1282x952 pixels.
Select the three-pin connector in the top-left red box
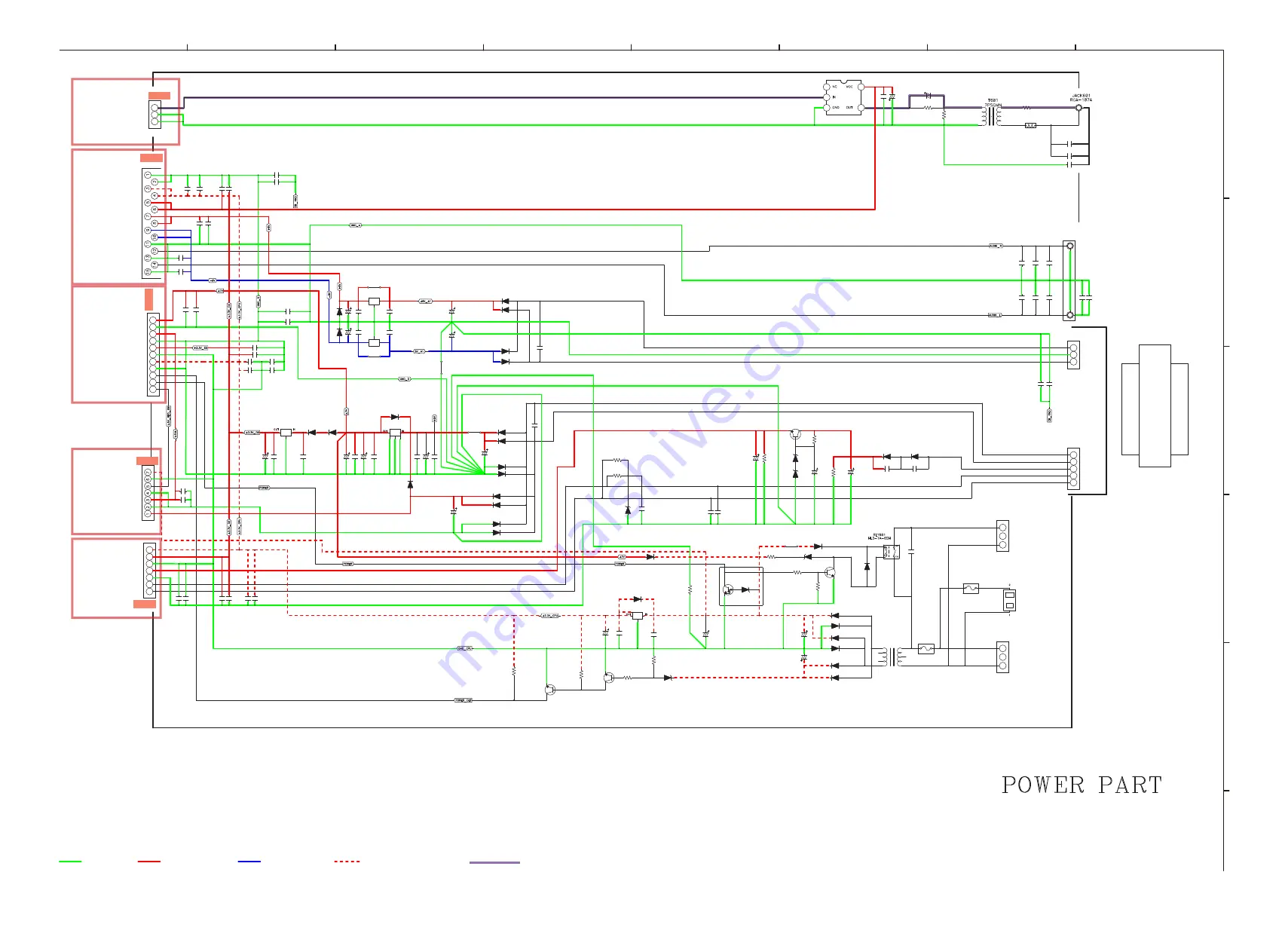click(155, 115)
